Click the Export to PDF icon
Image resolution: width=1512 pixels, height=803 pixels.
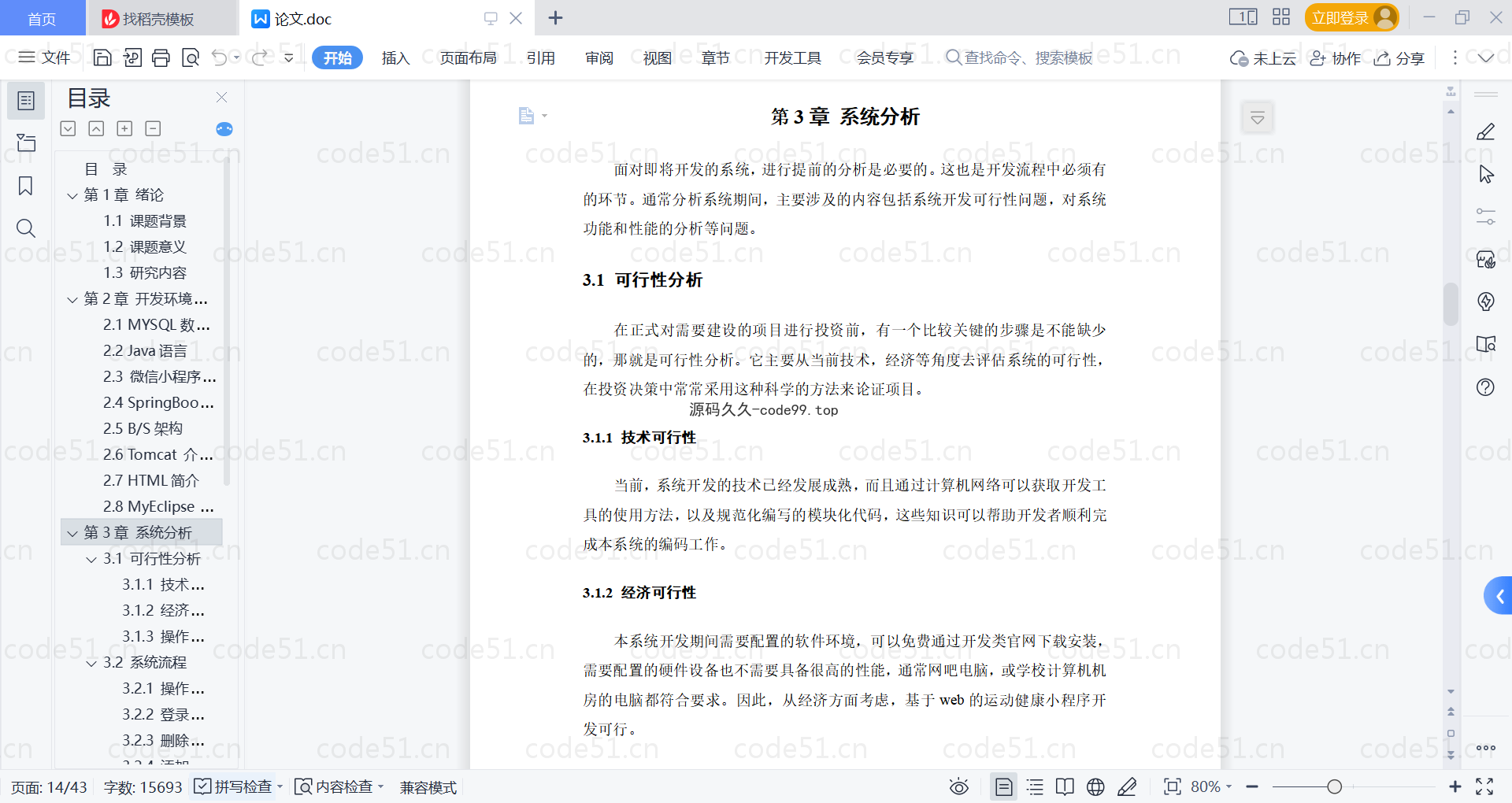[132, 57]
